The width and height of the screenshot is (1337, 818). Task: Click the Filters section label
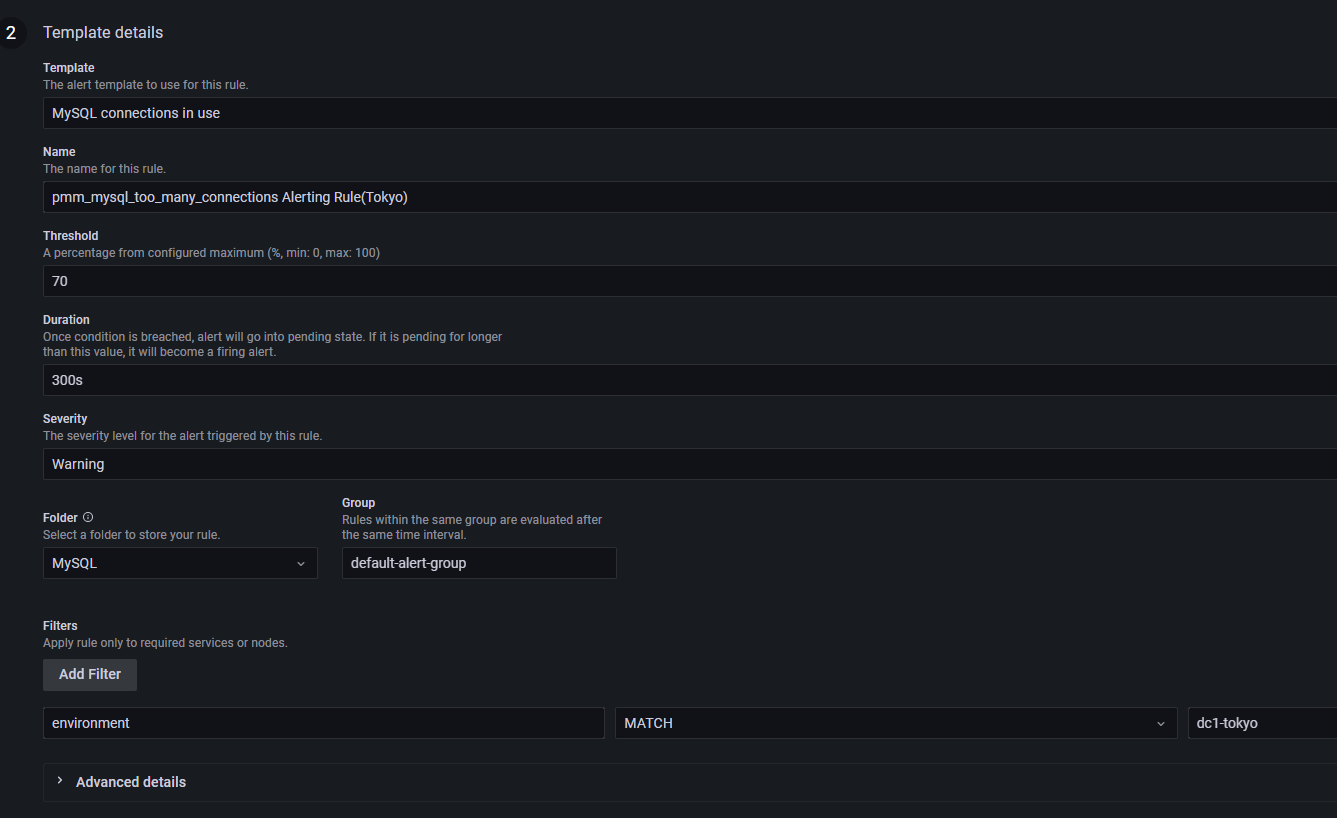click(60, 625)
